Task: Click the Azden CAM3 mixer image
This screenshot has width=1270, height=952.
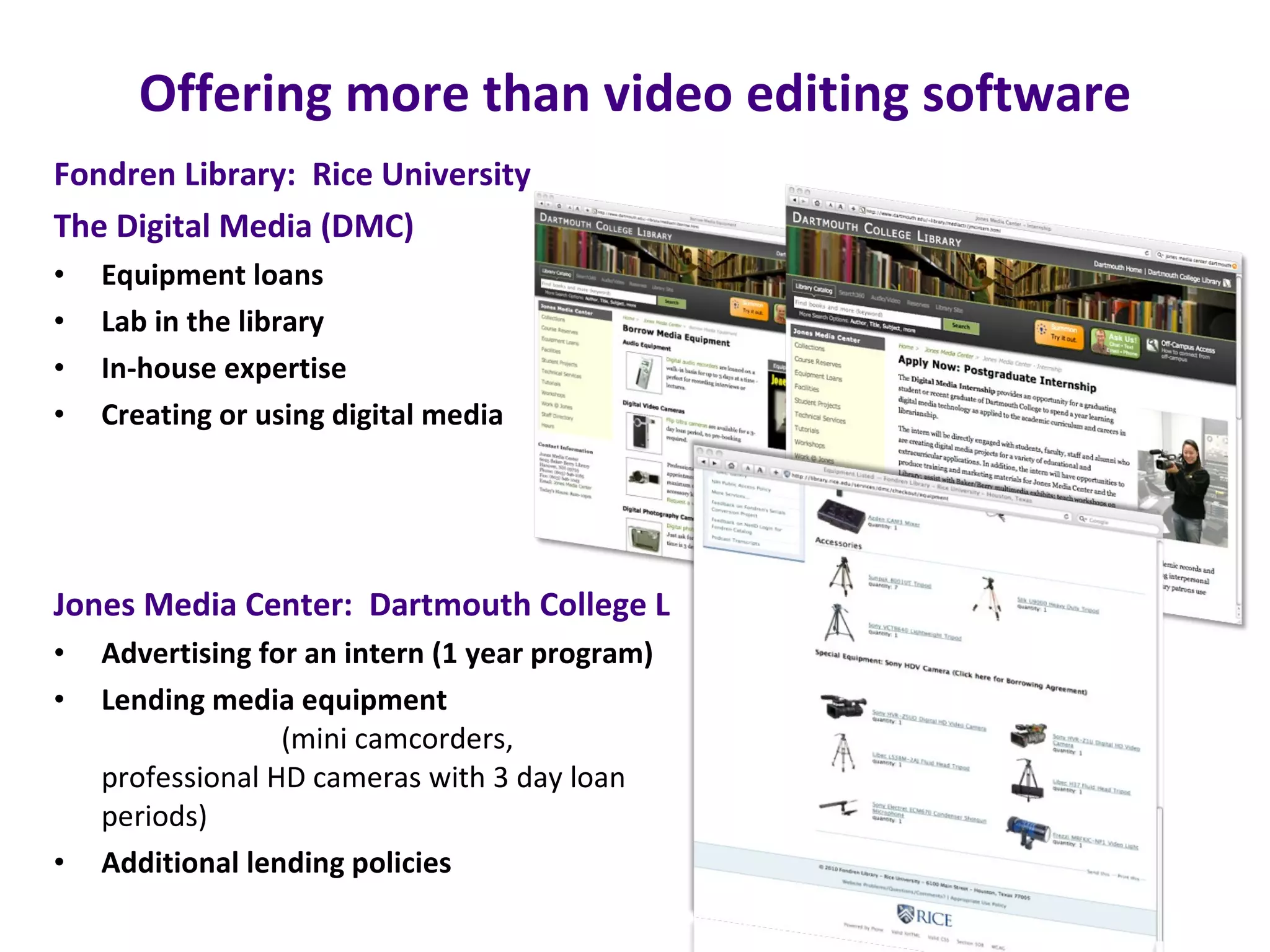Action: 841,515
